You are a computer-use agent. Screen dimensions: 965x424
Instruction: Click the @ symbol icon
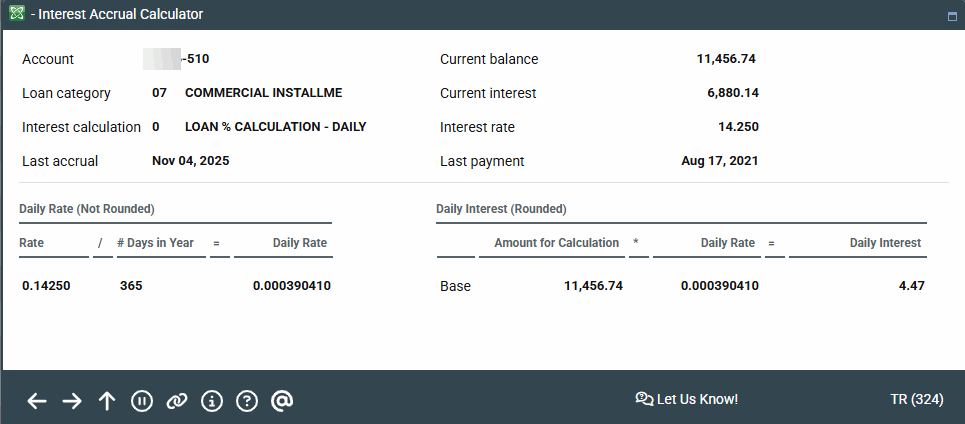282,401
